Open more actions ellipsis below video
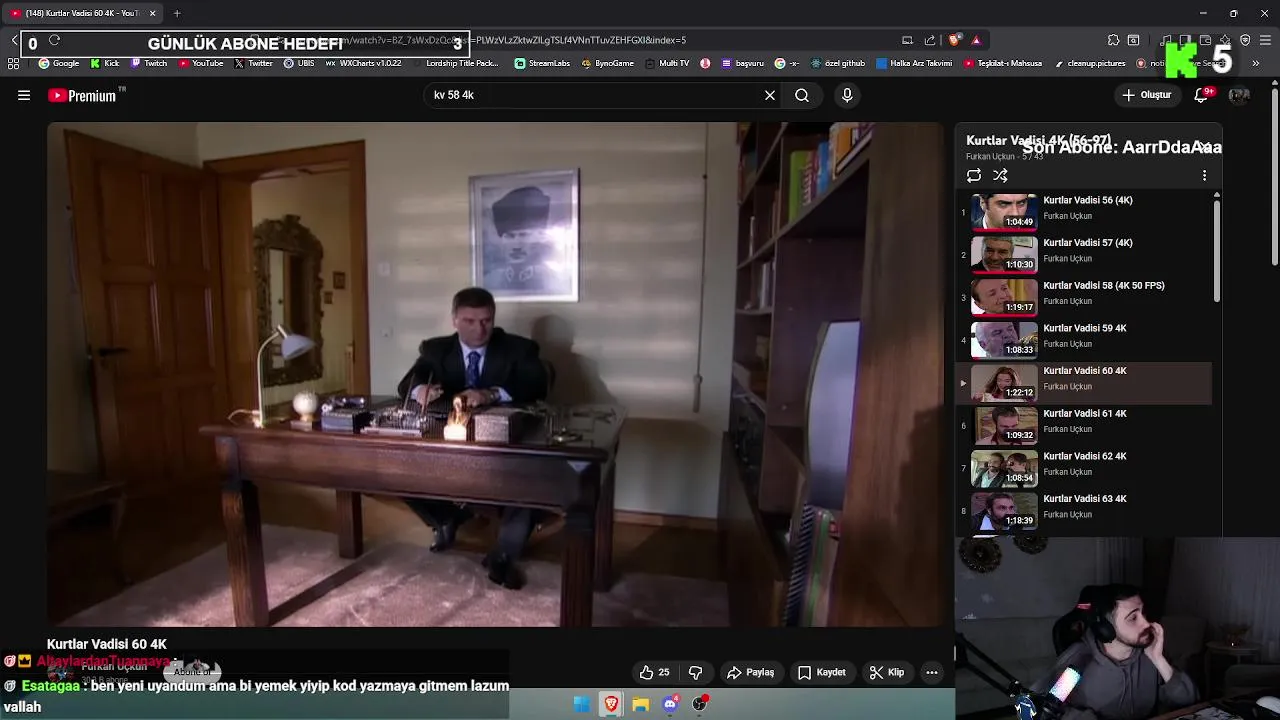Image resolution: width=1280 pixels, height=720 pixels. [x=932, y=672]
